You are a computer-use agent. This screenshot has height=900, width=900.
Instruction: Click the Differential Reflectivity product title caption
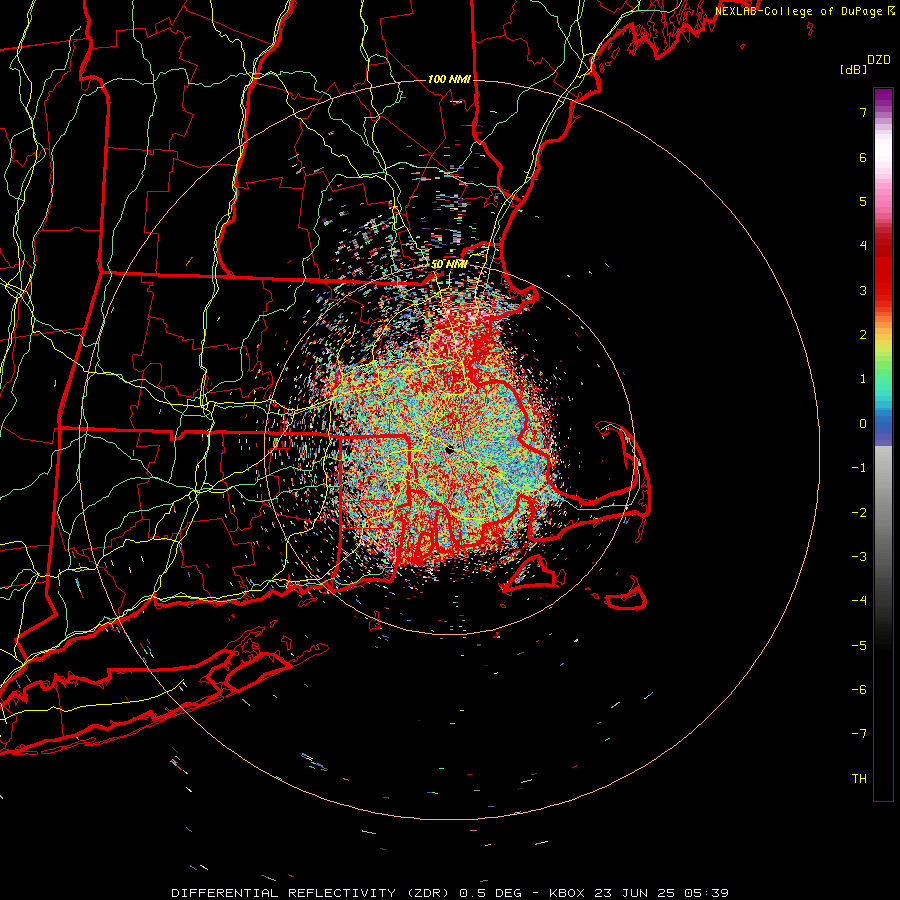click(x=450, y=893)
